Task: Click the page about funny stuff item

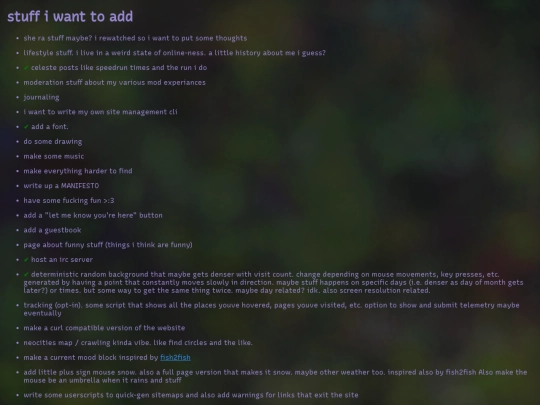Action: click(x=108, y=245)
